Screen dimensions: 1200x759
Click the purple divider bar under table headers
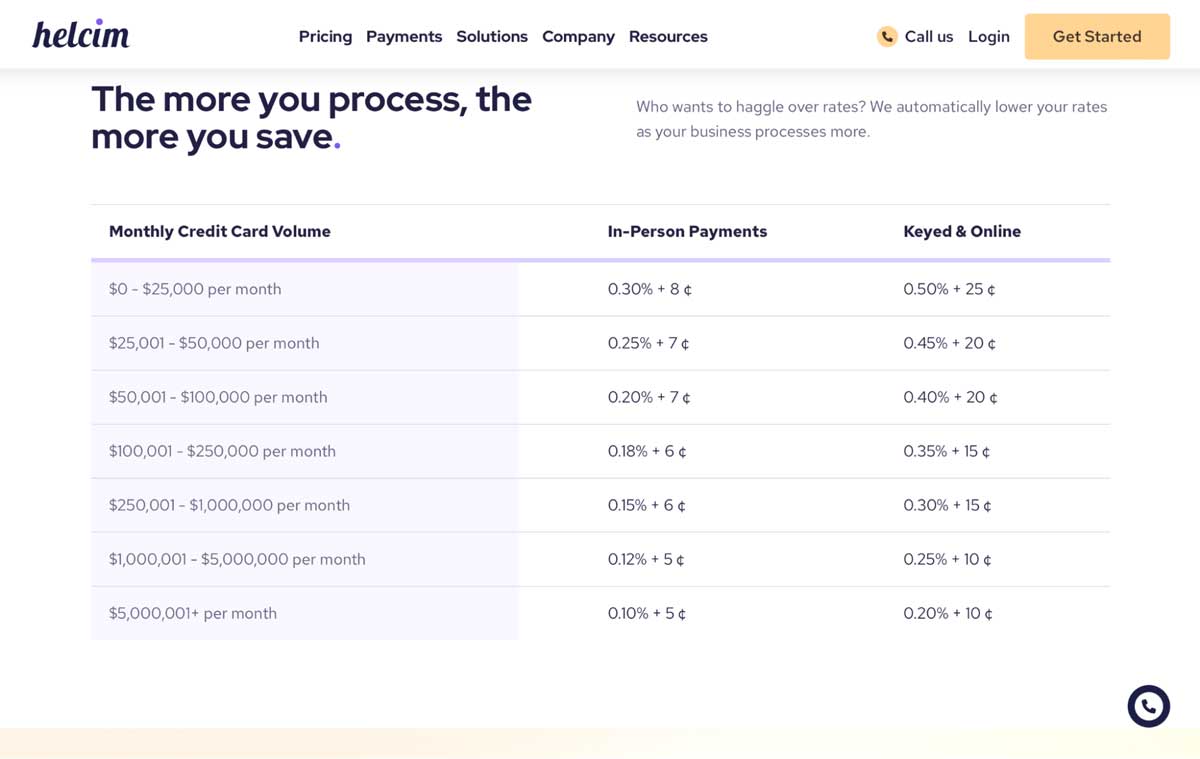point(600,259)
